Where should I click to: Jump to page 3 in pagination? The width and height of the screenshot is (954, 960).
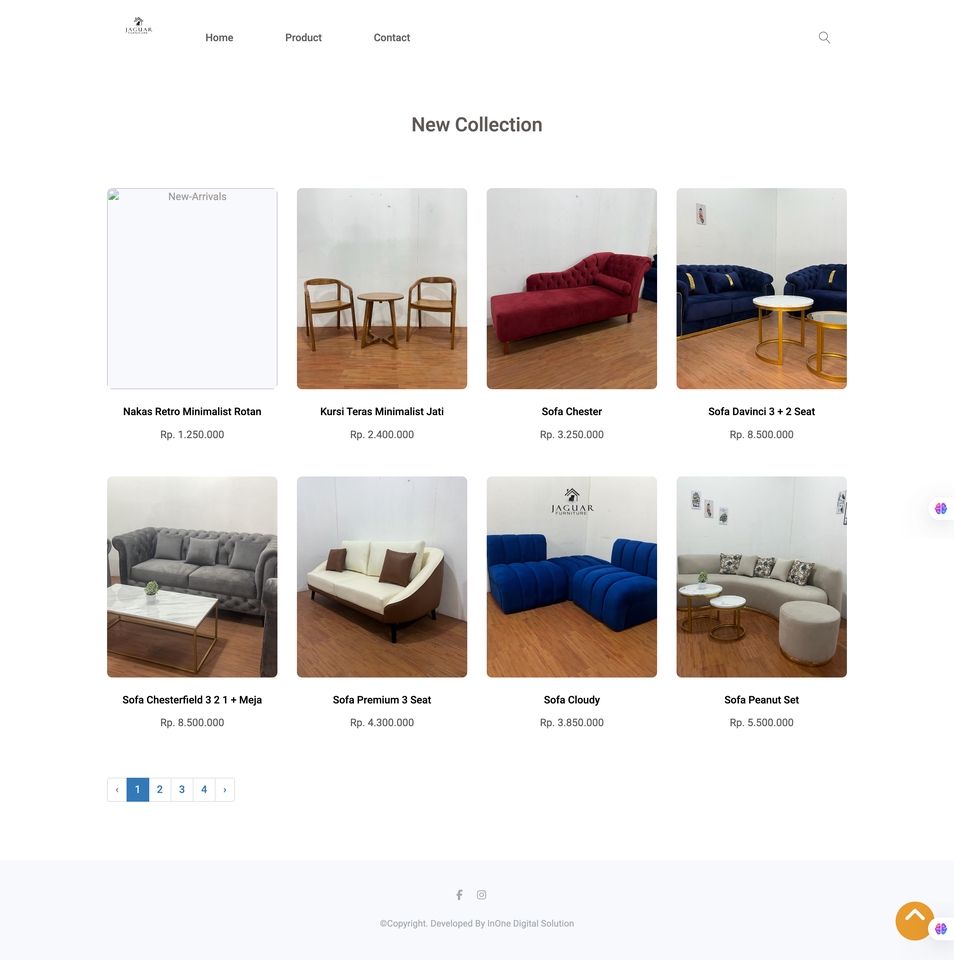click(182, 790)
